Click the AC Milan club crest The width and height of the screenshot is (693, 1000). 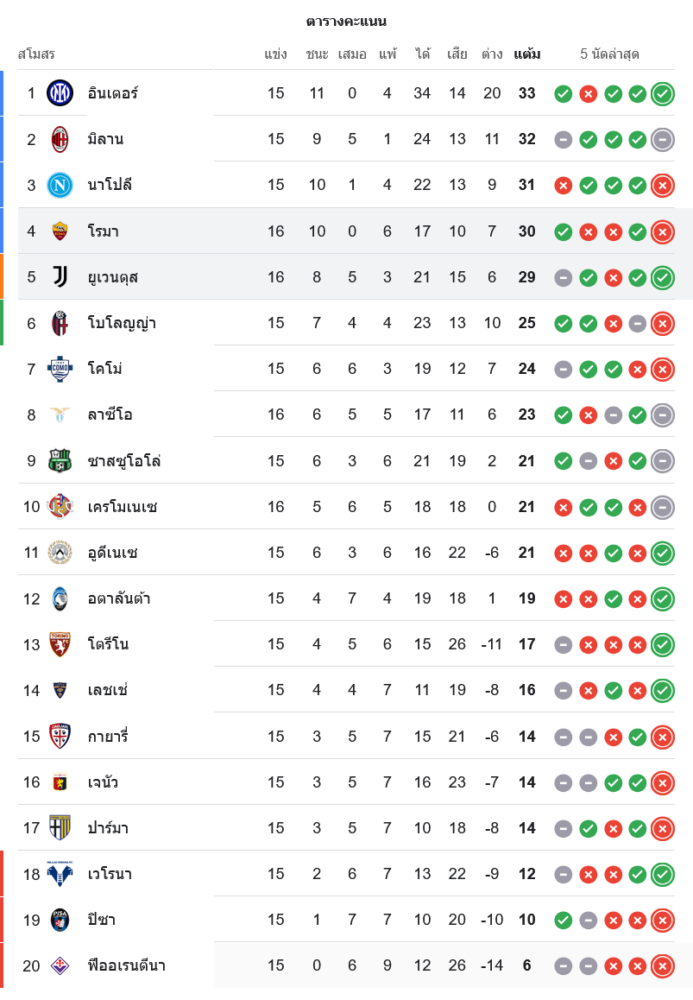point(60,139)
